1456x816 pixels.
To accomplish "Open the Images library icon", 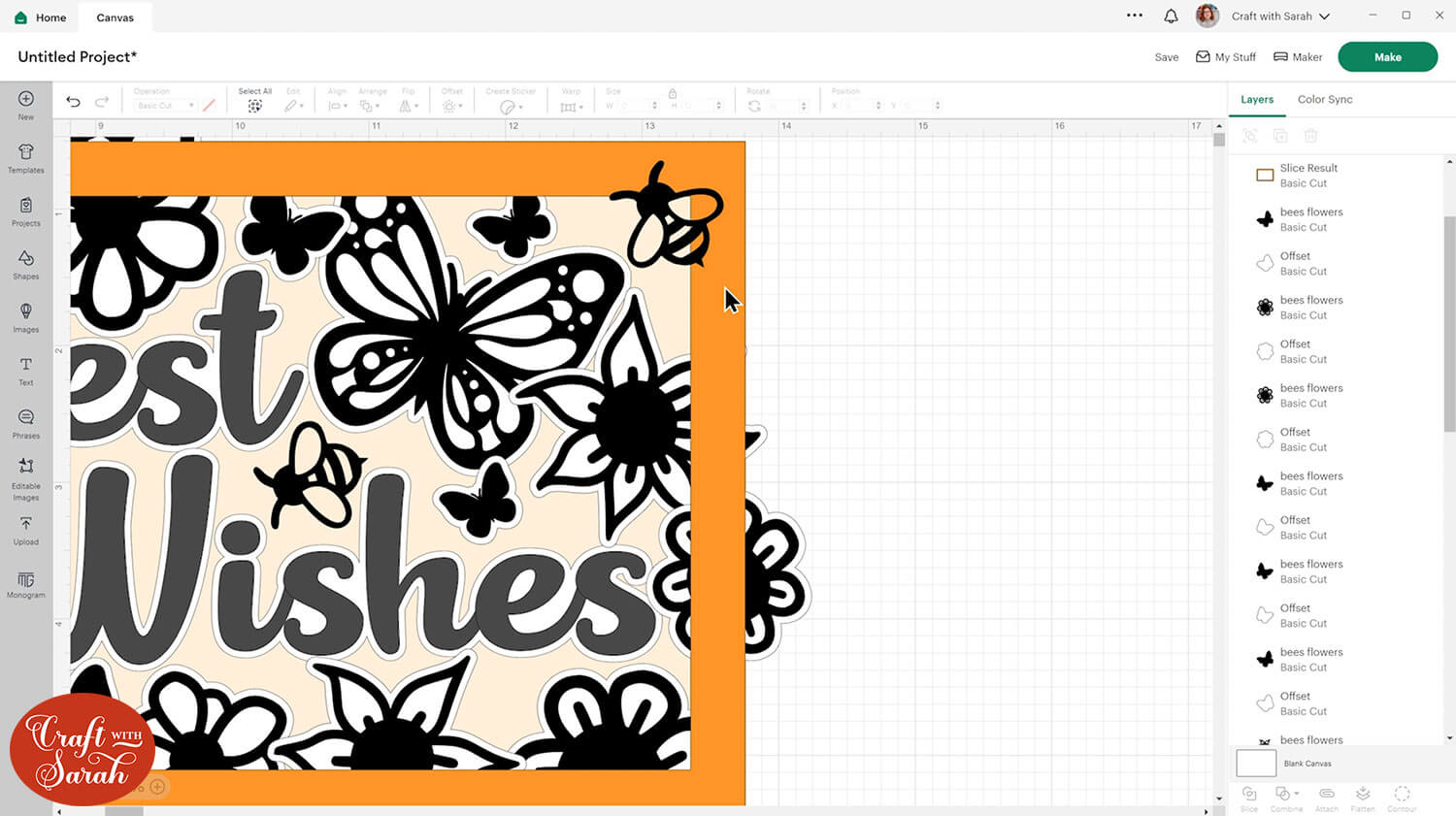I will tap(26, 317).
